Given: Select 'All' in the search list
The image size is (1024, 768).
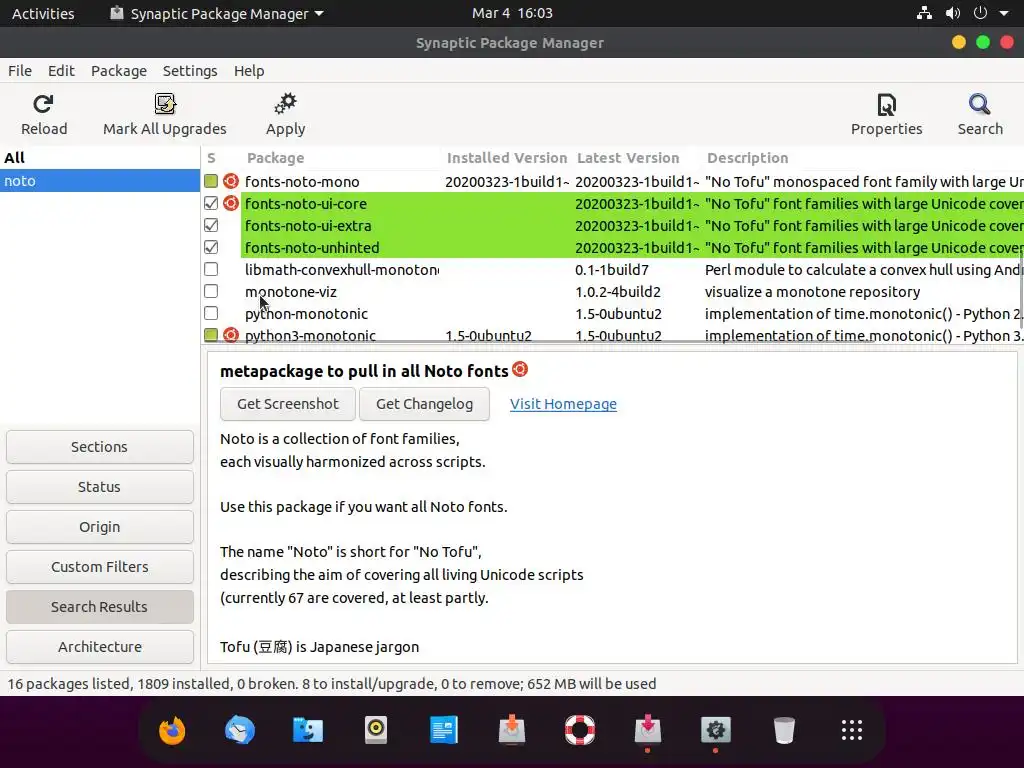Looking at the screenshot, I should coord(100,157).
